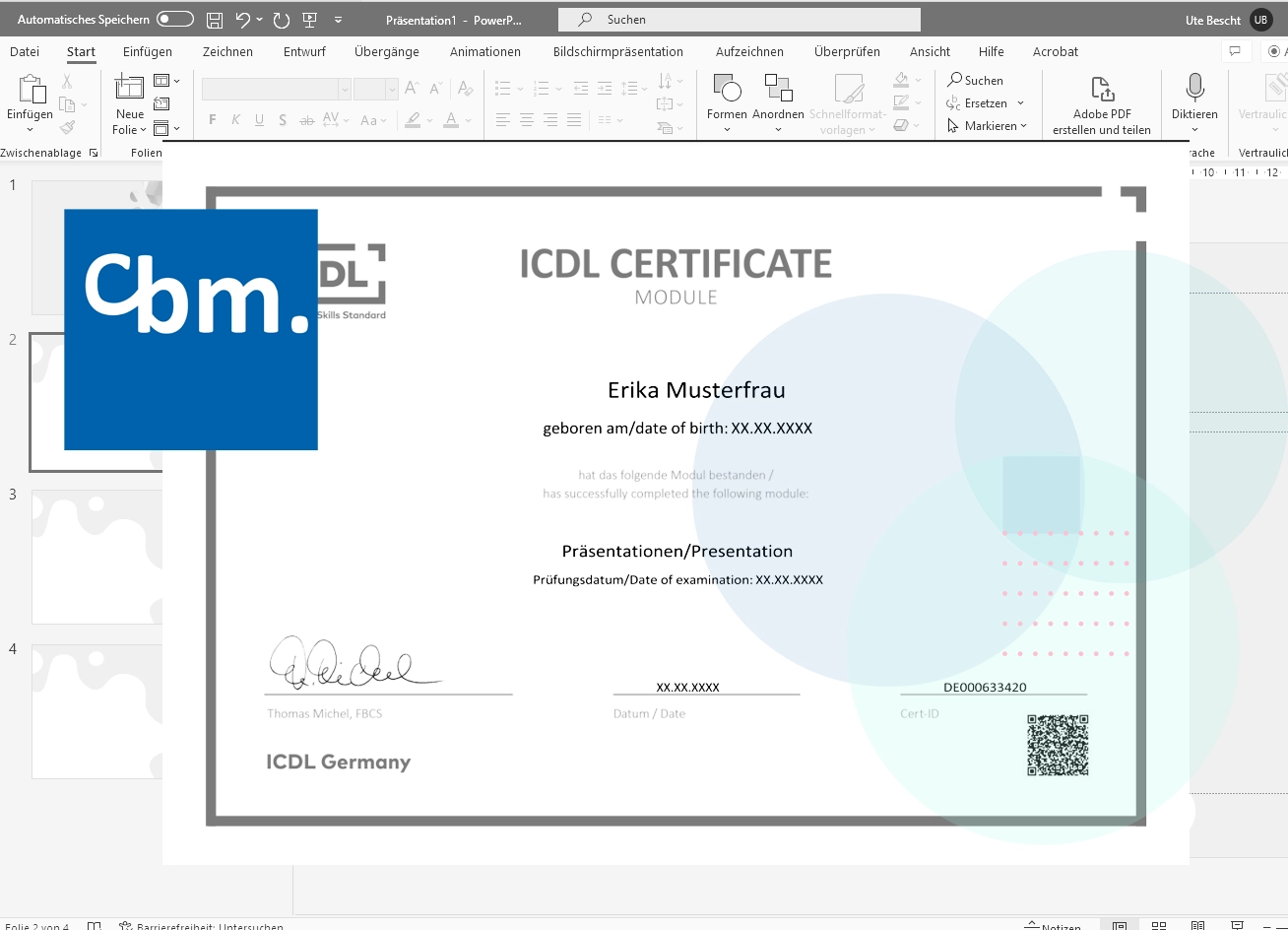Toggle text shadow (S)
The height and width of the screenshot is (930, 1288).
(283, 120)
